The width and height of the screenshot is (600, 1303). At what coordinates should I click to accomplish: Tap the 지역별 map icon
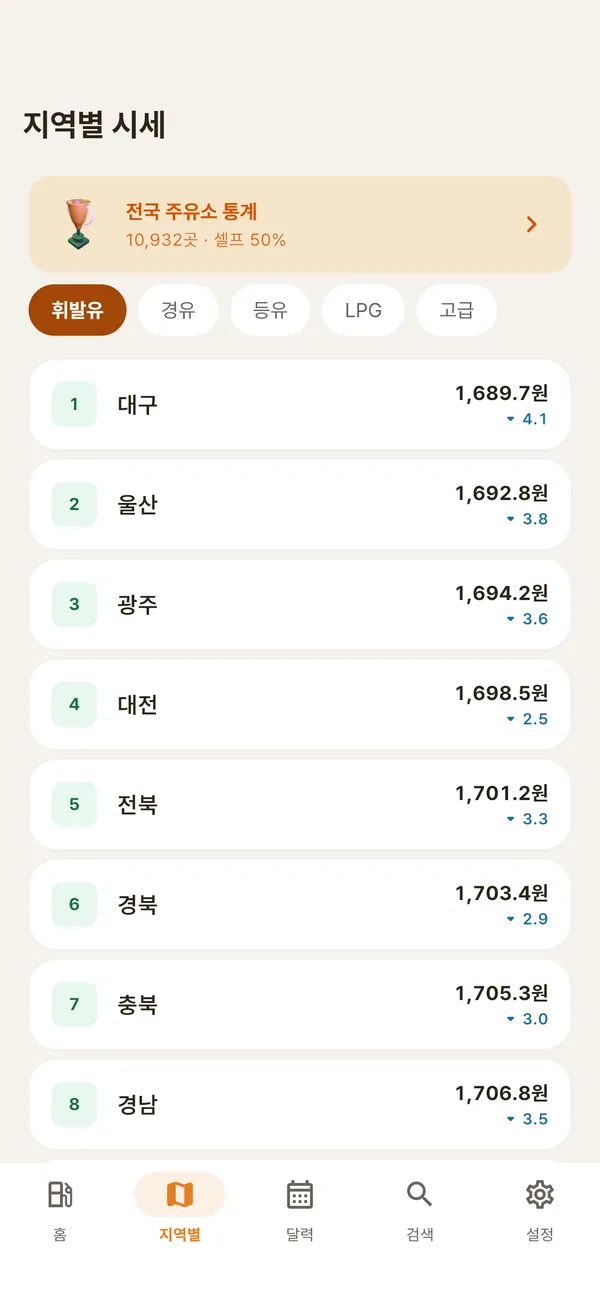(x=180, y=1194)
